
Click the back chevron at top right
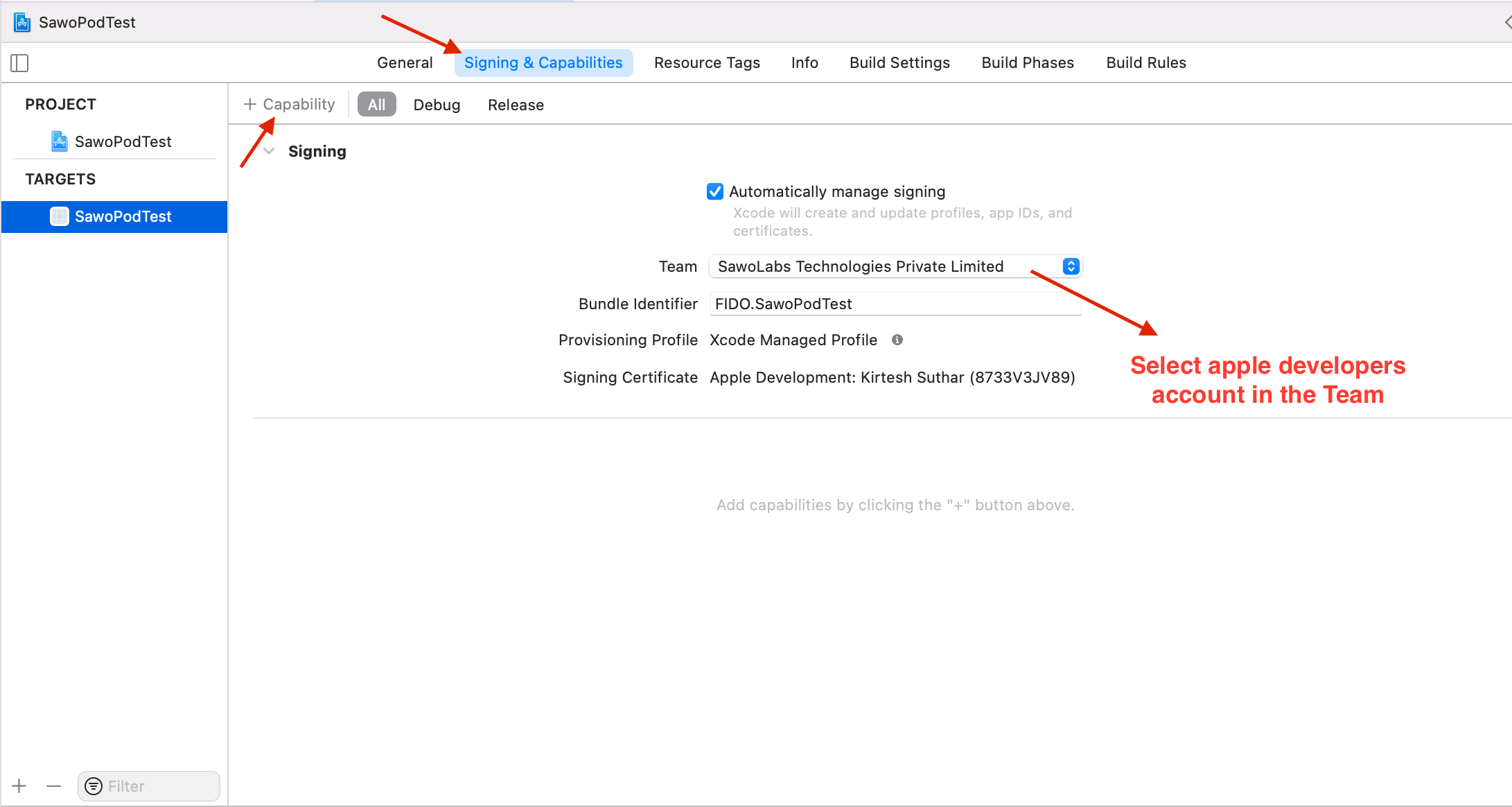coord(1506,22)
